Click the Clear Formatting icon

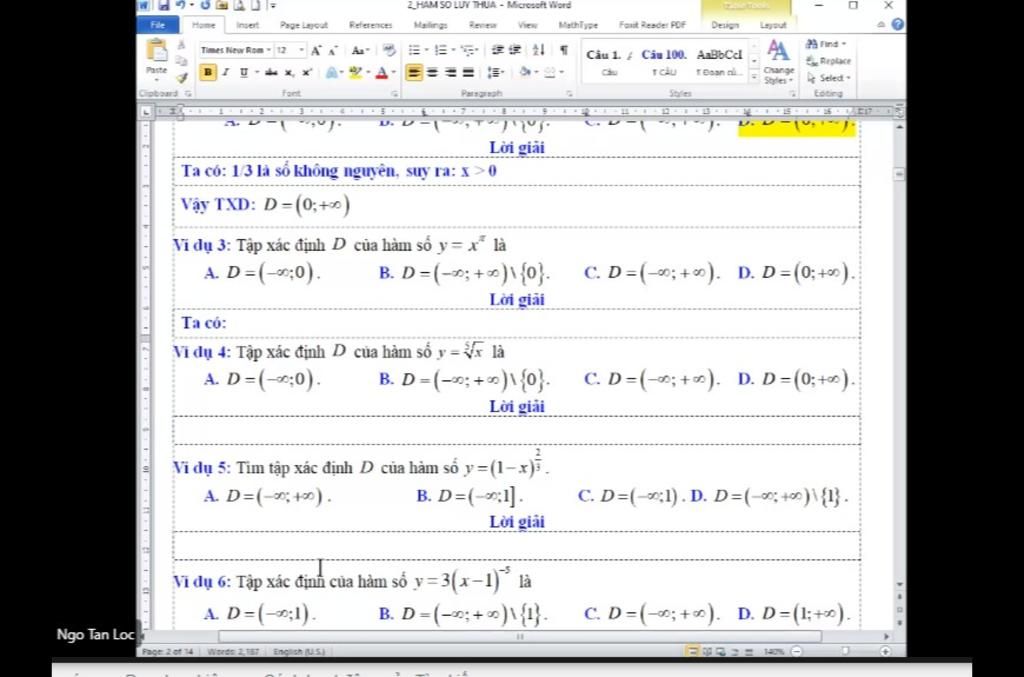pyautogui.click(x=389, y=50)
